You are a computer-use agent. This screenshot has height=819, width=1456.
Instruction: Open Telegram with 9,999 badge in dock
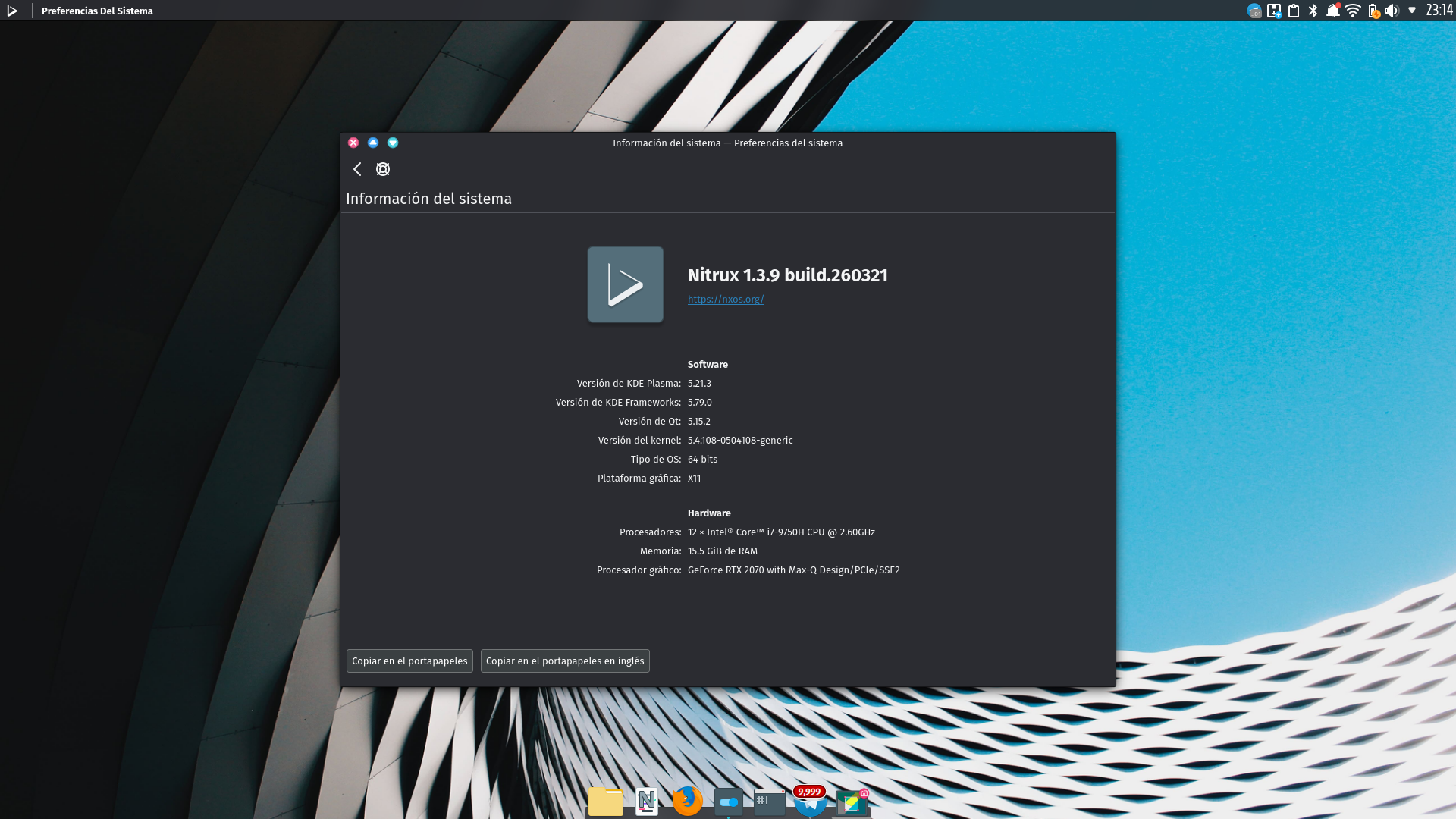tap(810, 802)
